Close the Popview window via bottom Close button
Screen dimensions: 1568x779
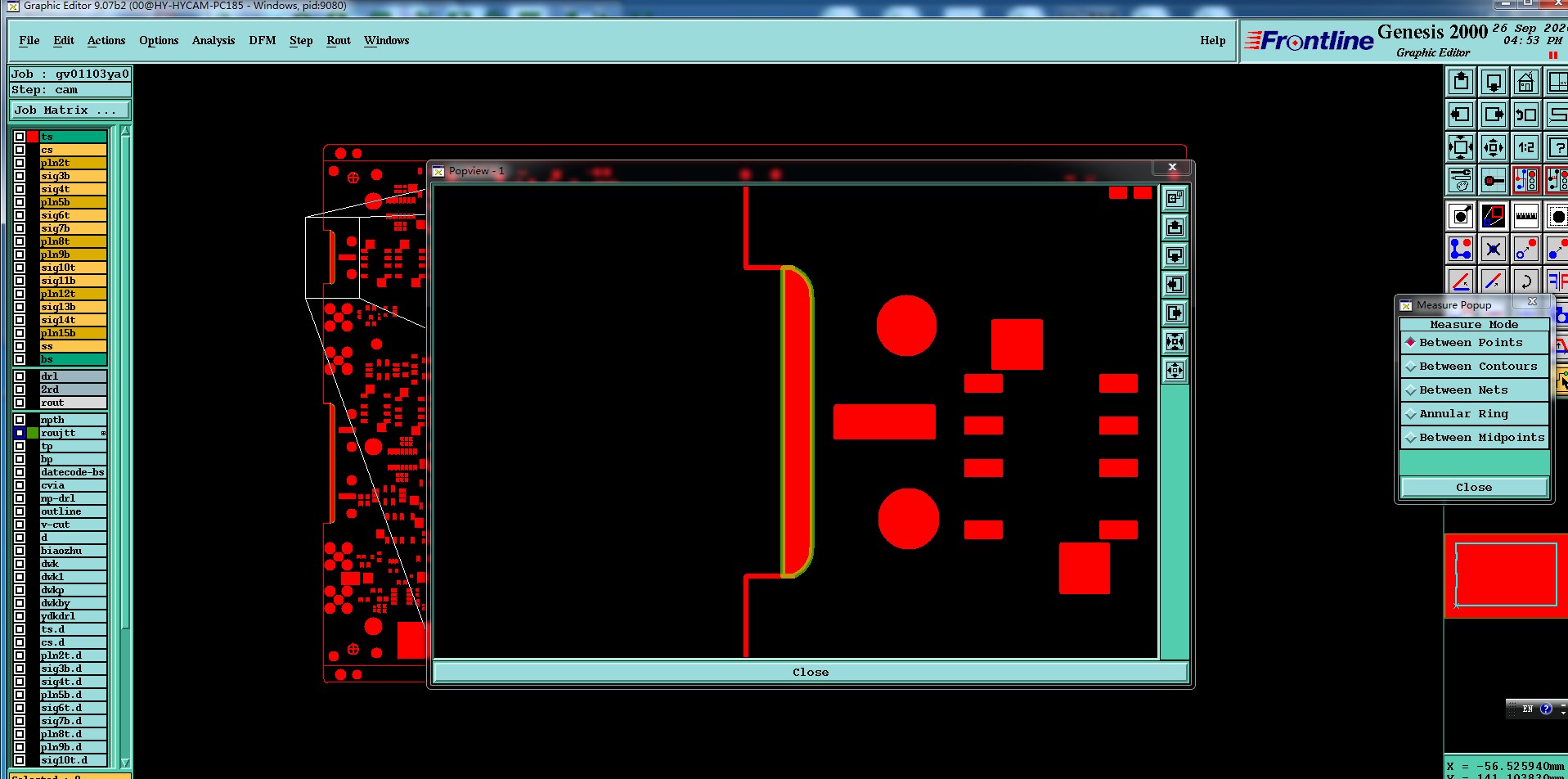point(811,672)
